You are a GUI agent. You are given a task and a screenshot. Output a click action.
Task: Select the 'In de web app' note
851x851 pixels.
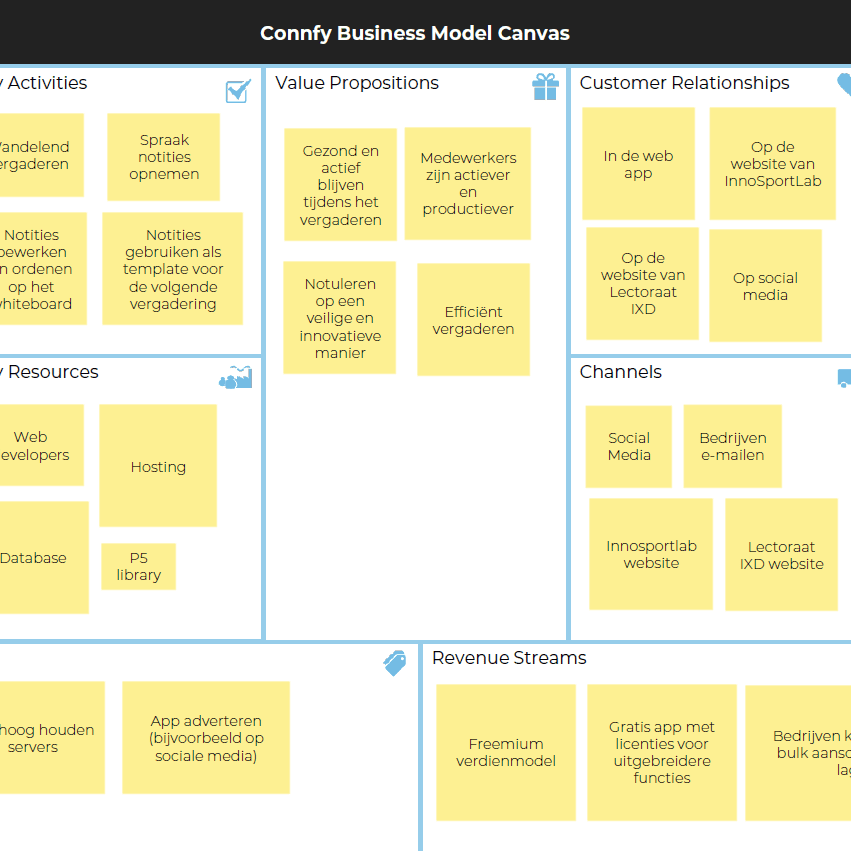638,164
